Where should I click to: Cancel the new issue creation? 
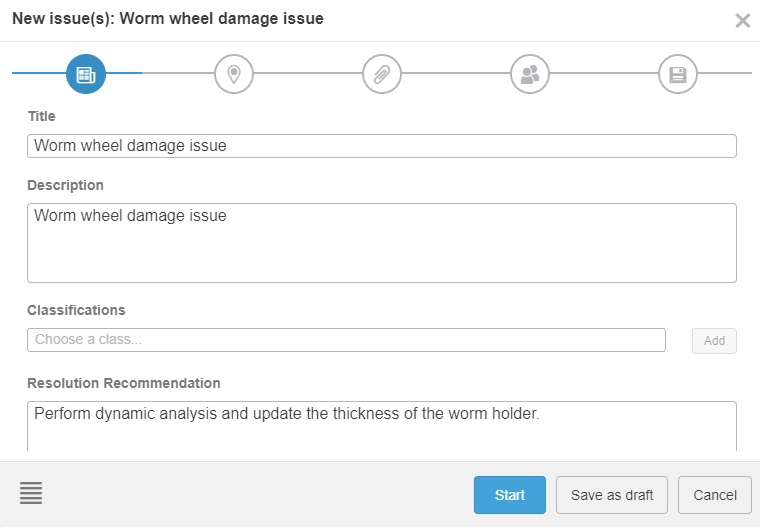[714, 495]
